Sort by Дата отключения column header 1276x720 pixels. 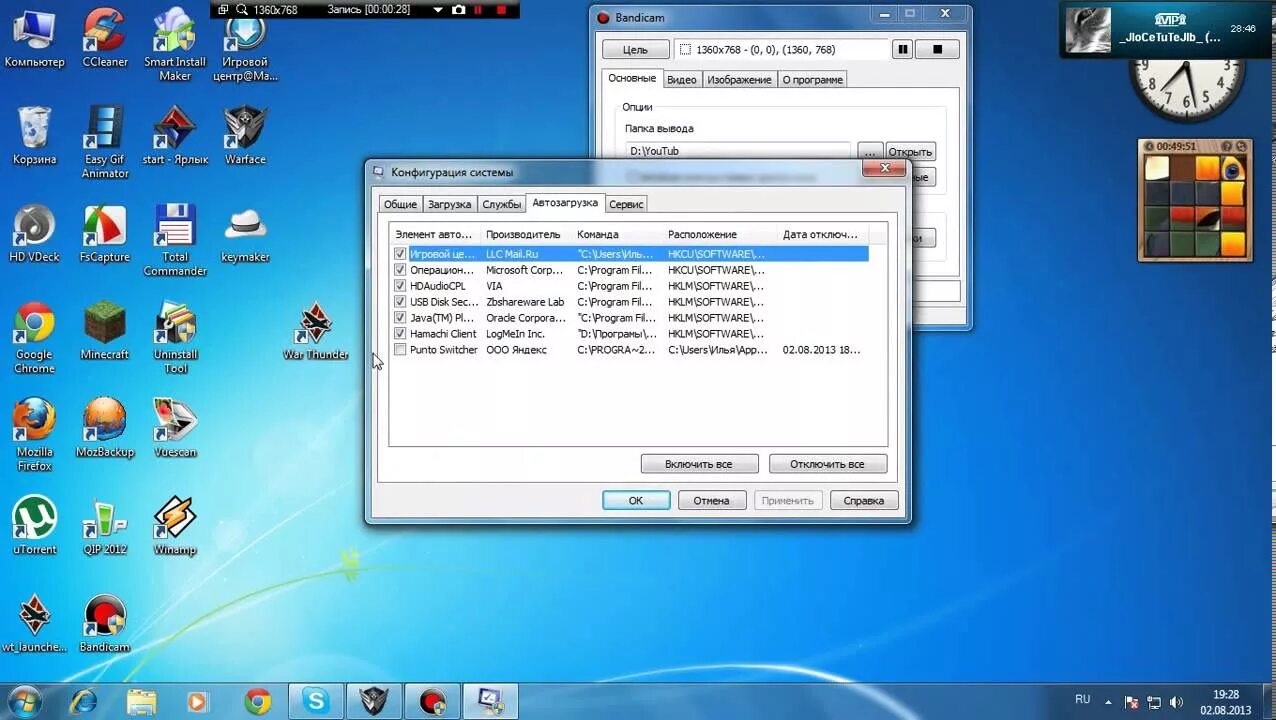pos(823,234)
